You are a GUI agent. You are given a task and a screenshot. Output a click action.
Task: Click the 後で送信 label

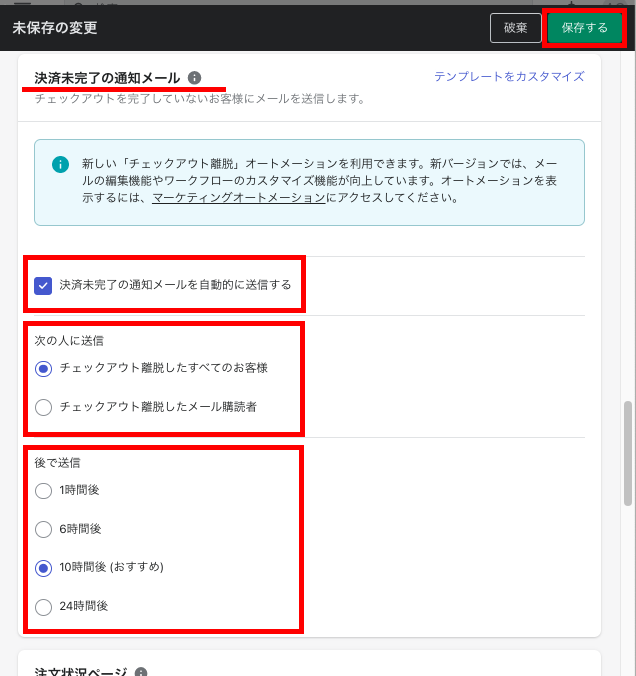[x=57, y=463]
